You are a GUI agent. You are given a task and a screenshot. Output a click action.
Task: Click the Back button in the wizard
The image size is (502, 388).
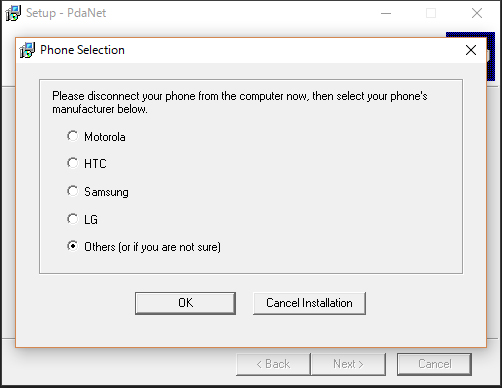tap(273, 364)
